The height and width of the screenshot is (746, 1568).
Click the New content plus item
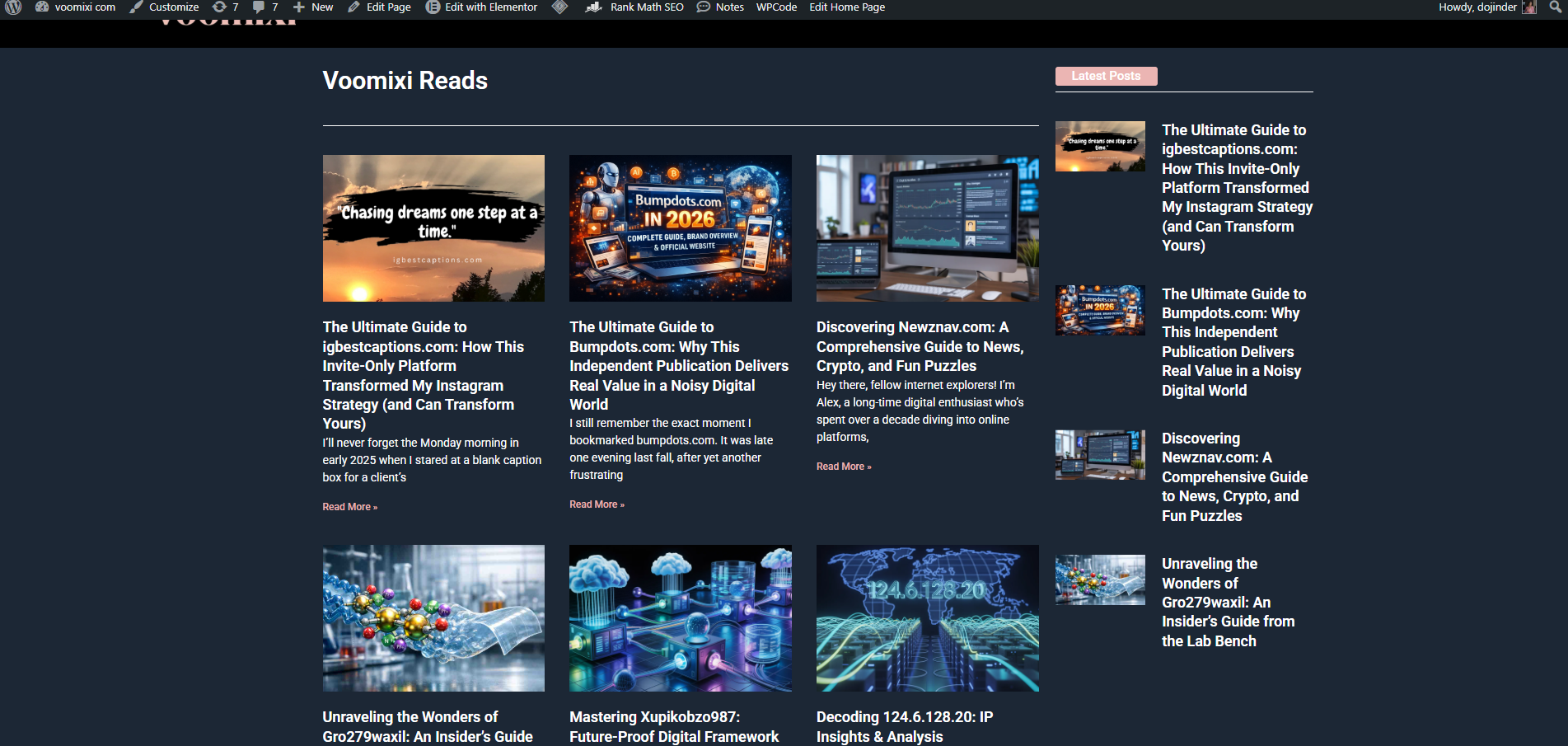[x=312, y=7]
